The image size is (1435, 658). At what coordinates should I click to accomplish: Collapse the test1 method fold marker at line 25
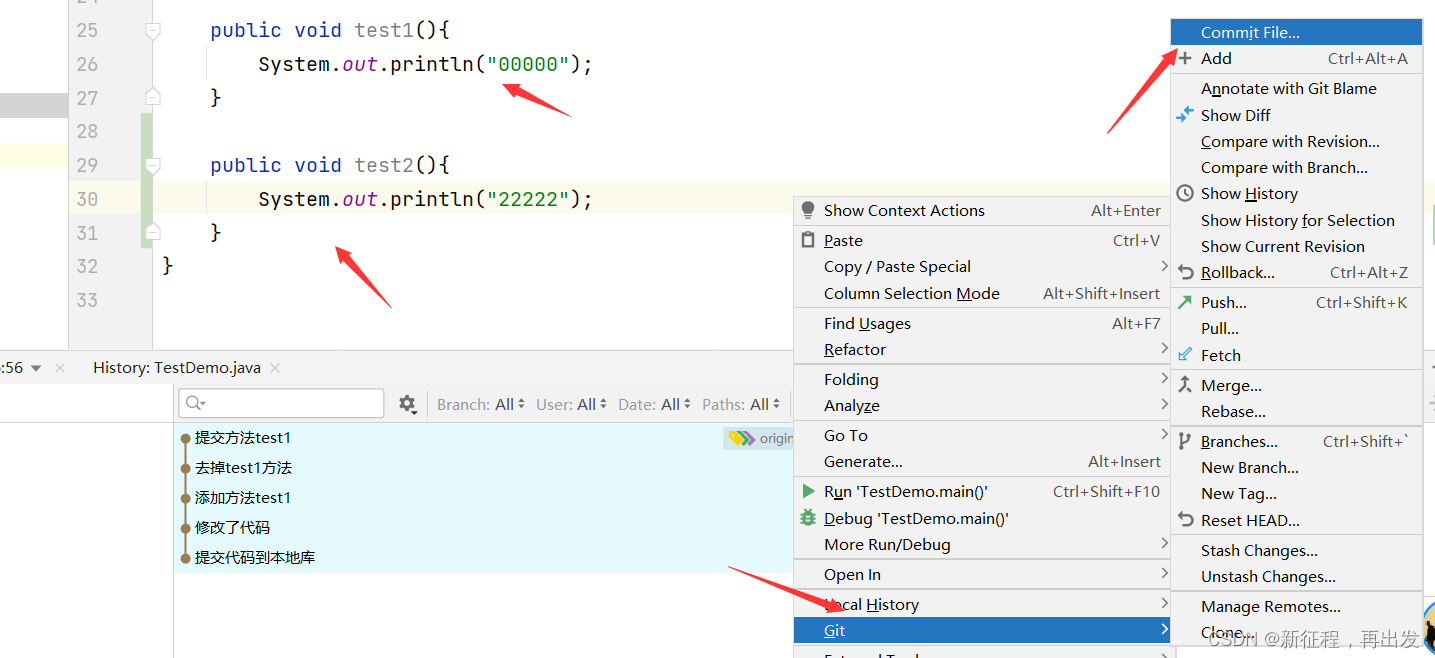152,32
